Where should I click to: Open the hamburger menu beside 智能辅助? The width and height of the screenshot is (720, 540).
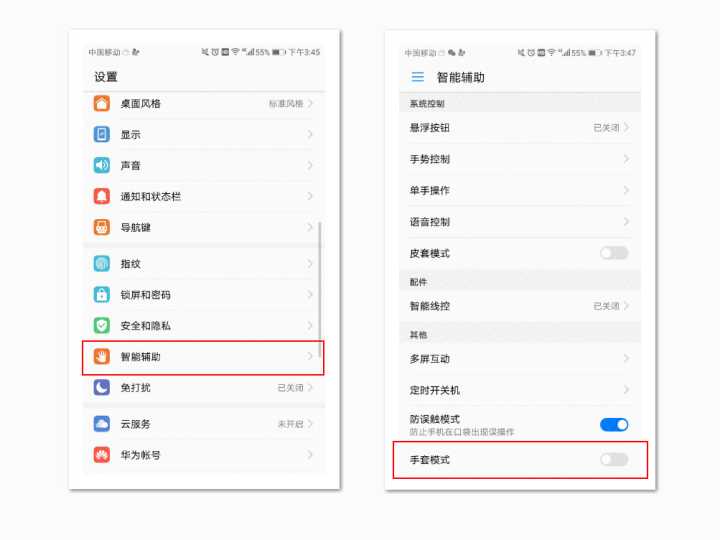coord(418,77)
